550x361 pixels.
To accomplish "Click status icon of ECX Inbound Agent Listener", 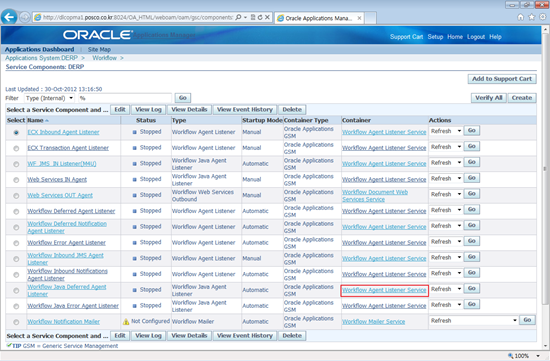I will click(134, 132).
